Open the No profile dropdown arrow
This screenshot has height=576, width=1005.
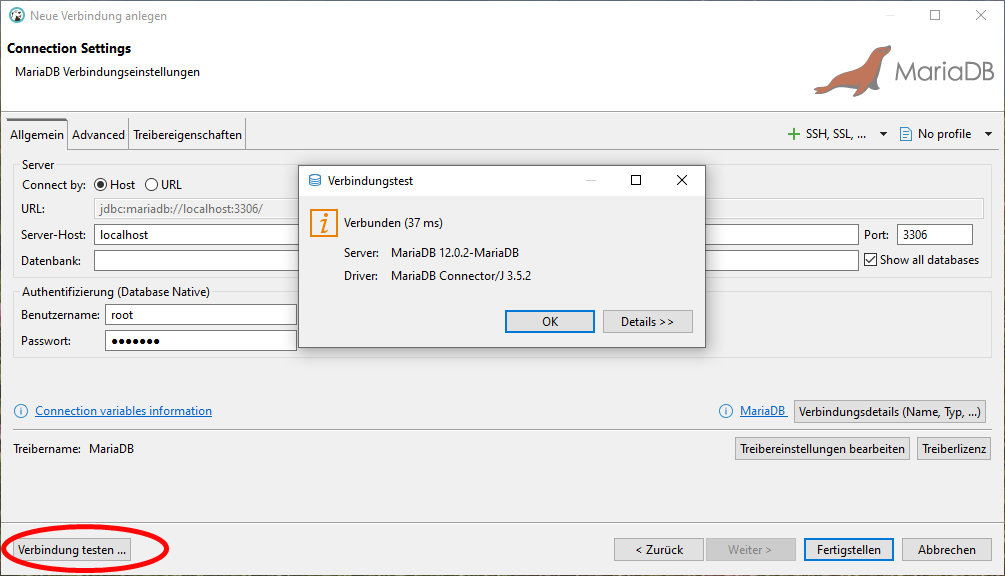pos(988,134)
